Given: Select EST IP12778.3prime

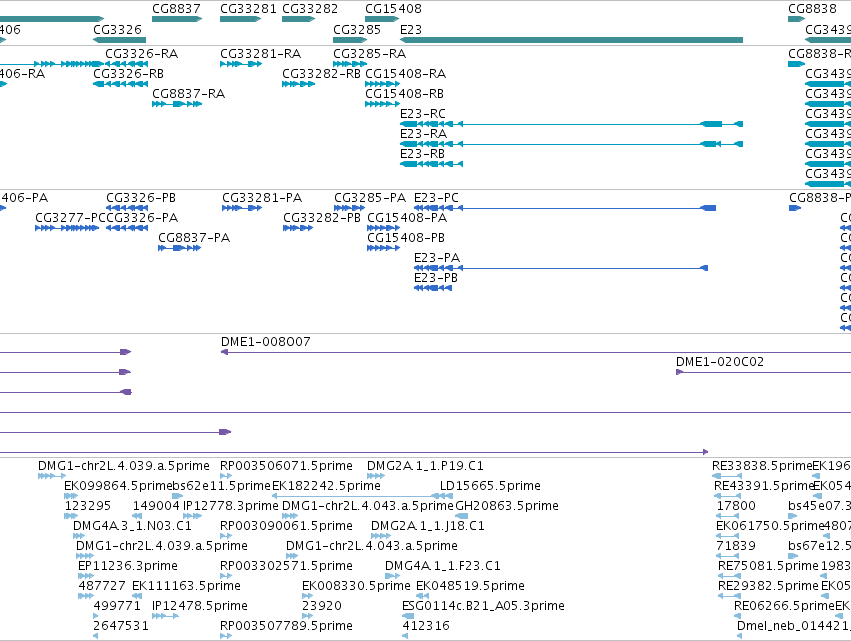Looking at the screenshot, I should [x=231, y=506].
